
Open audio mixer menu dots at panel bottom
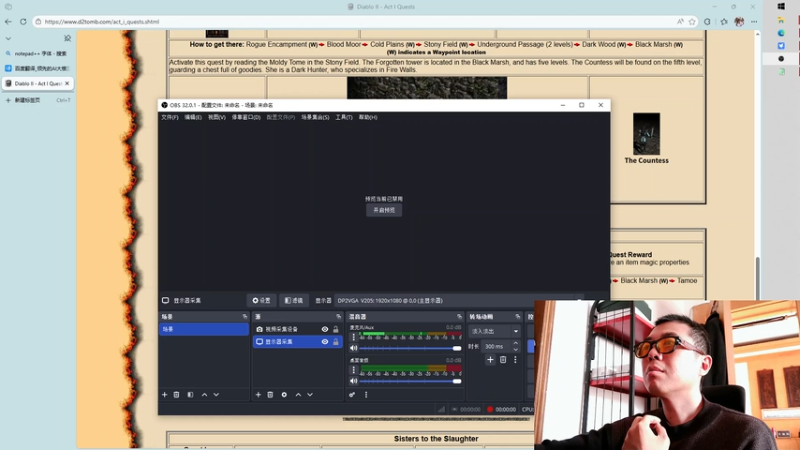coord(366,394)
